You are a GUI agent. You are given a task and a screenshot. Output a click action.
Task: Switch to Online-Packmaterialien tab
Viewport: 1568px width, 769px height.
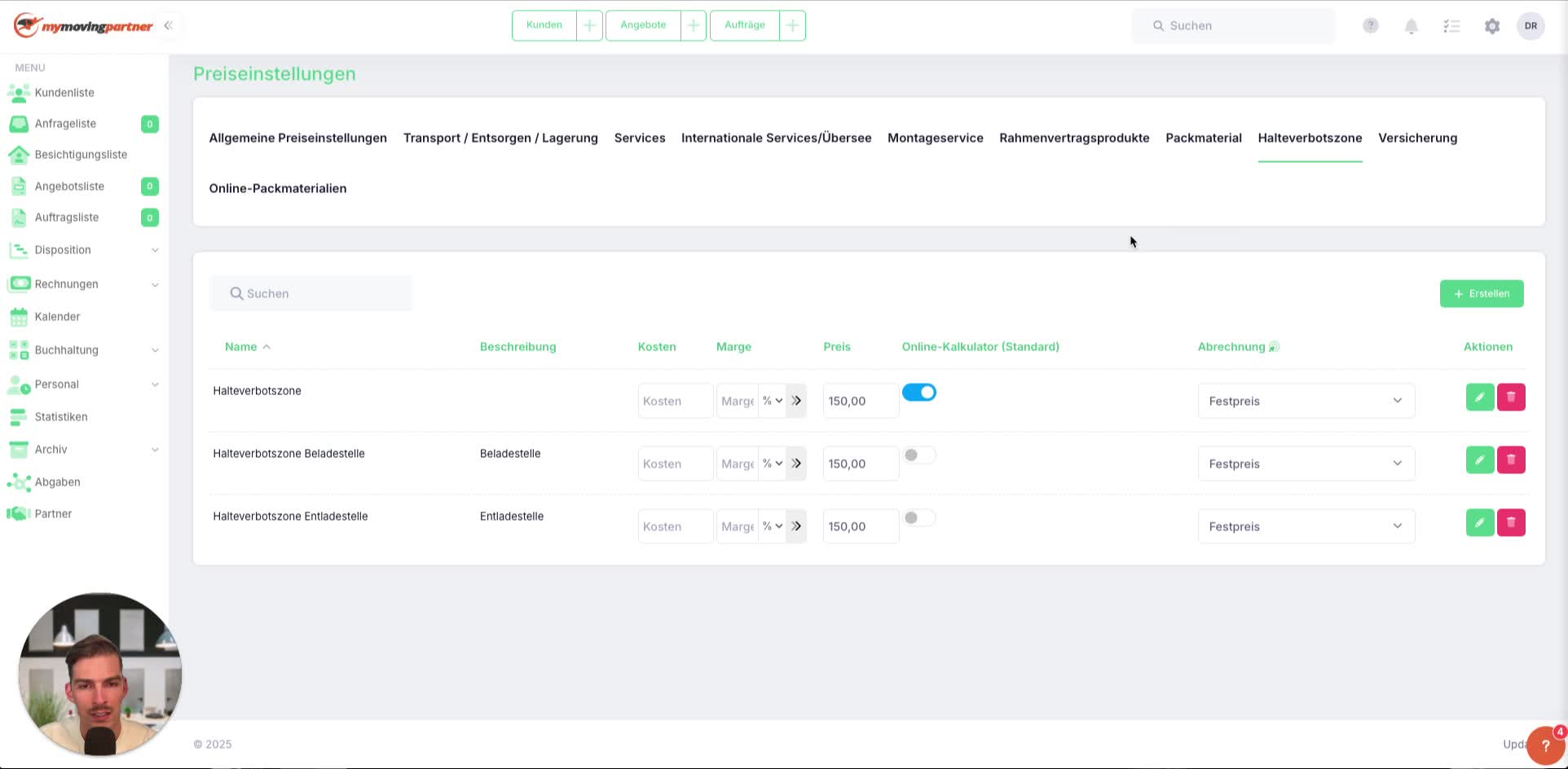click(x=278, y=188)
